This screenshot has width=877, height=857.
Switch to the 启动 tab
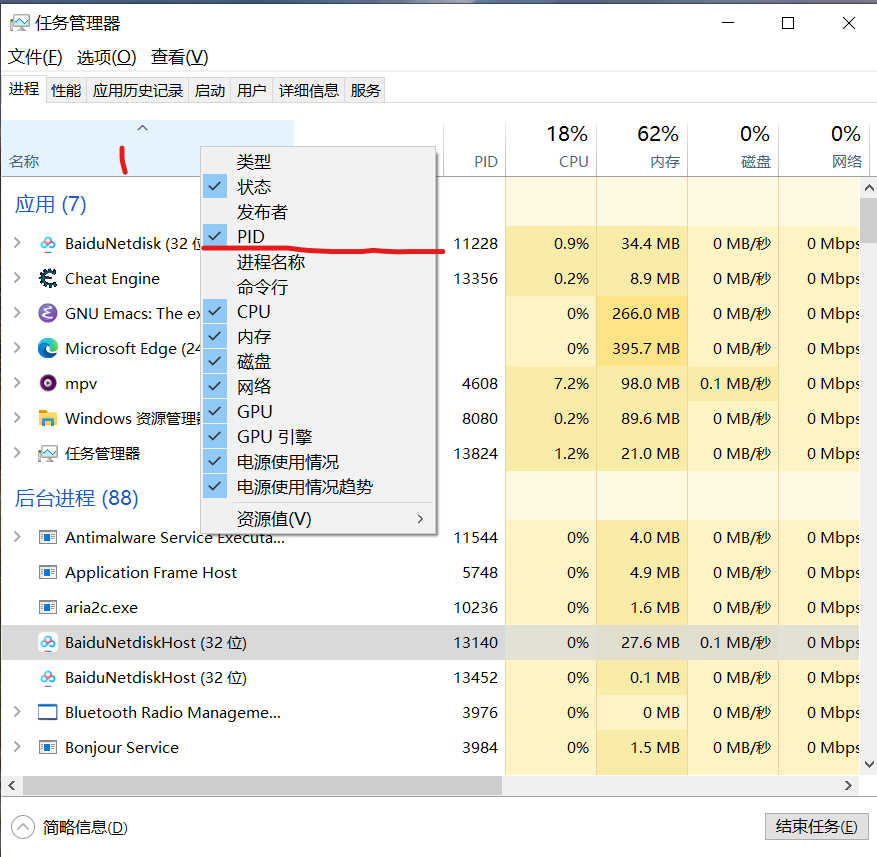tap(210, 90)
